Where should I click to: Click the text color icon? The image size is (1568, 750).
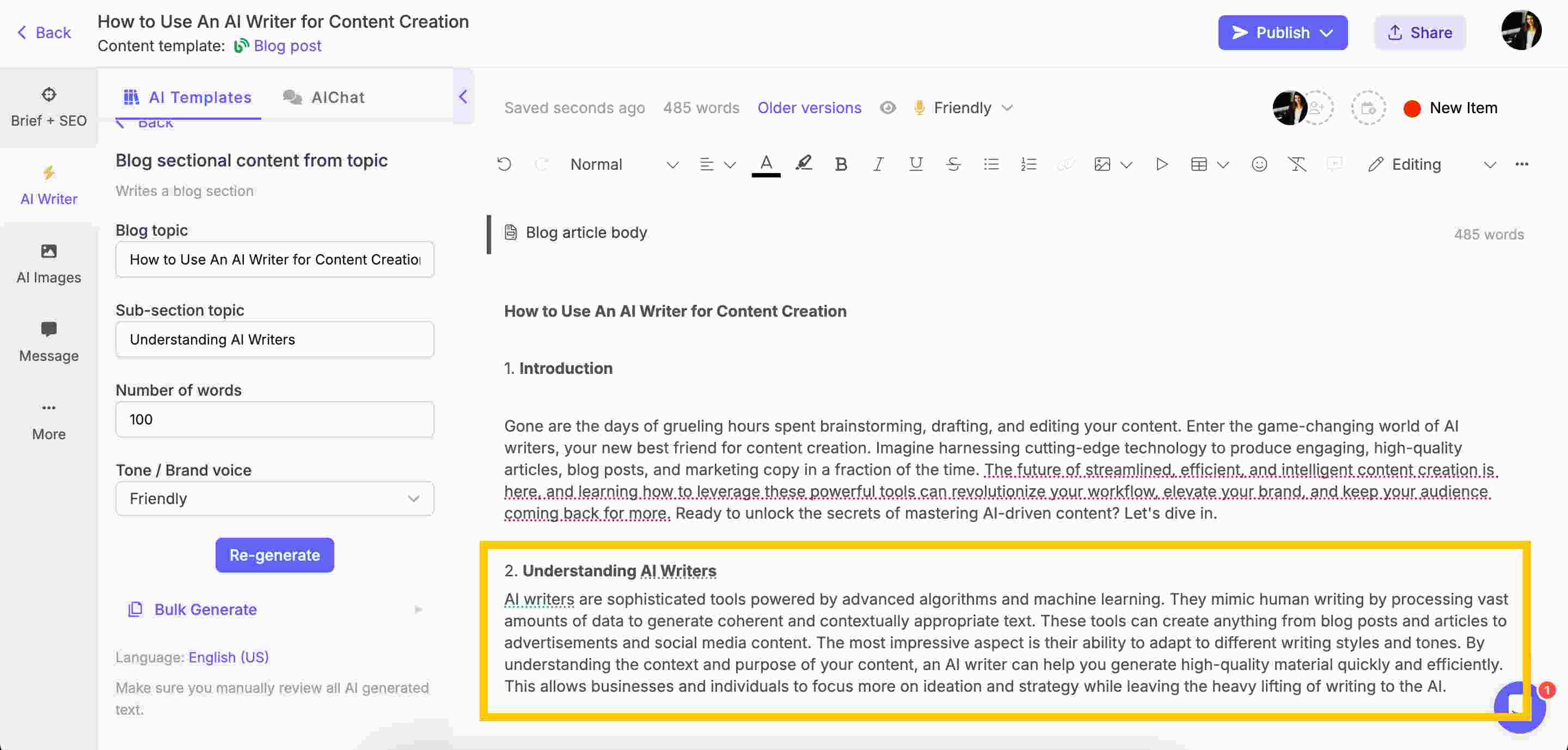tap(765, 164)
